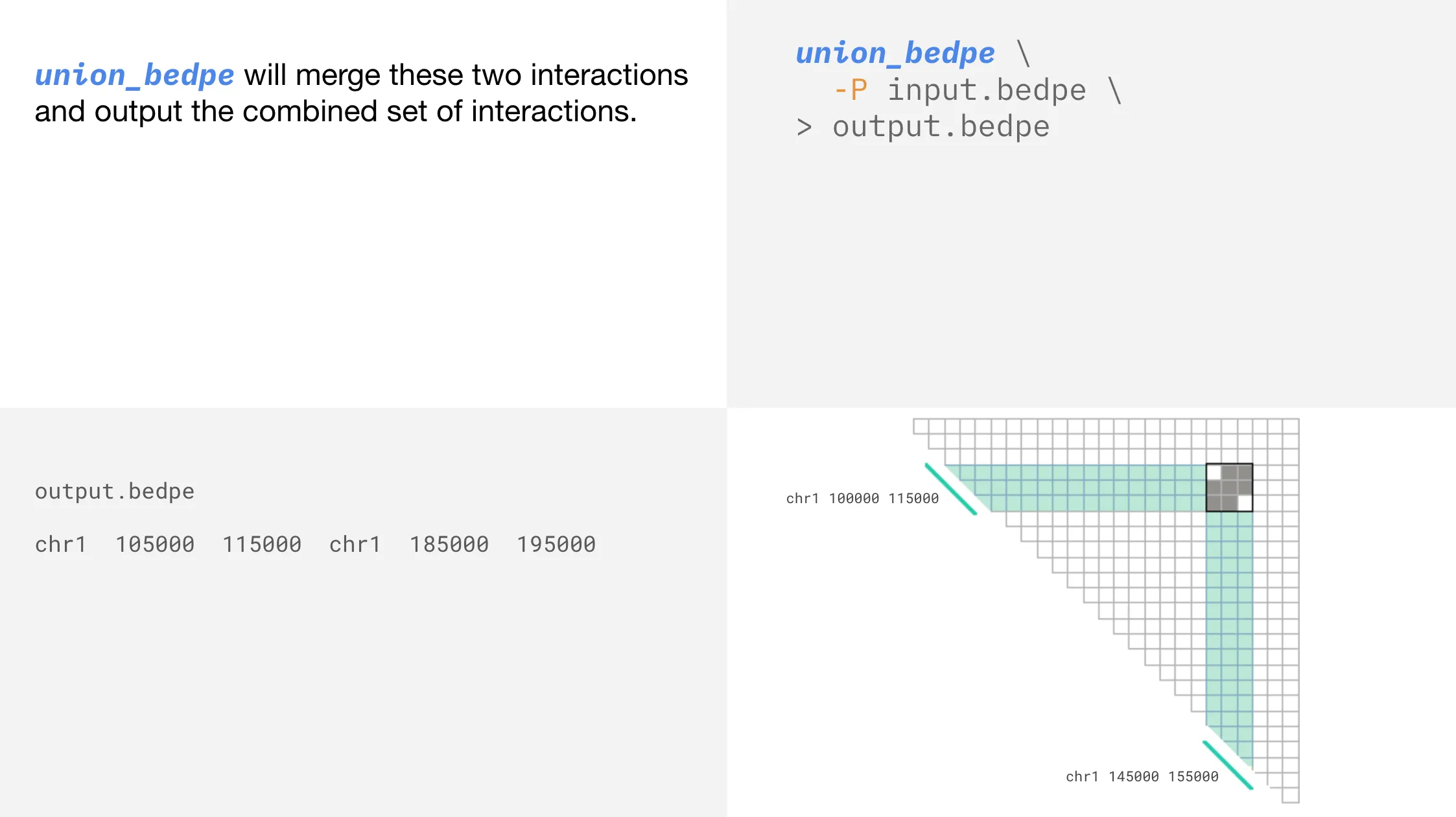The image size is (1456, 817).
Task: Click the 185000 coordinate value
Action: (x=449, y=544)
